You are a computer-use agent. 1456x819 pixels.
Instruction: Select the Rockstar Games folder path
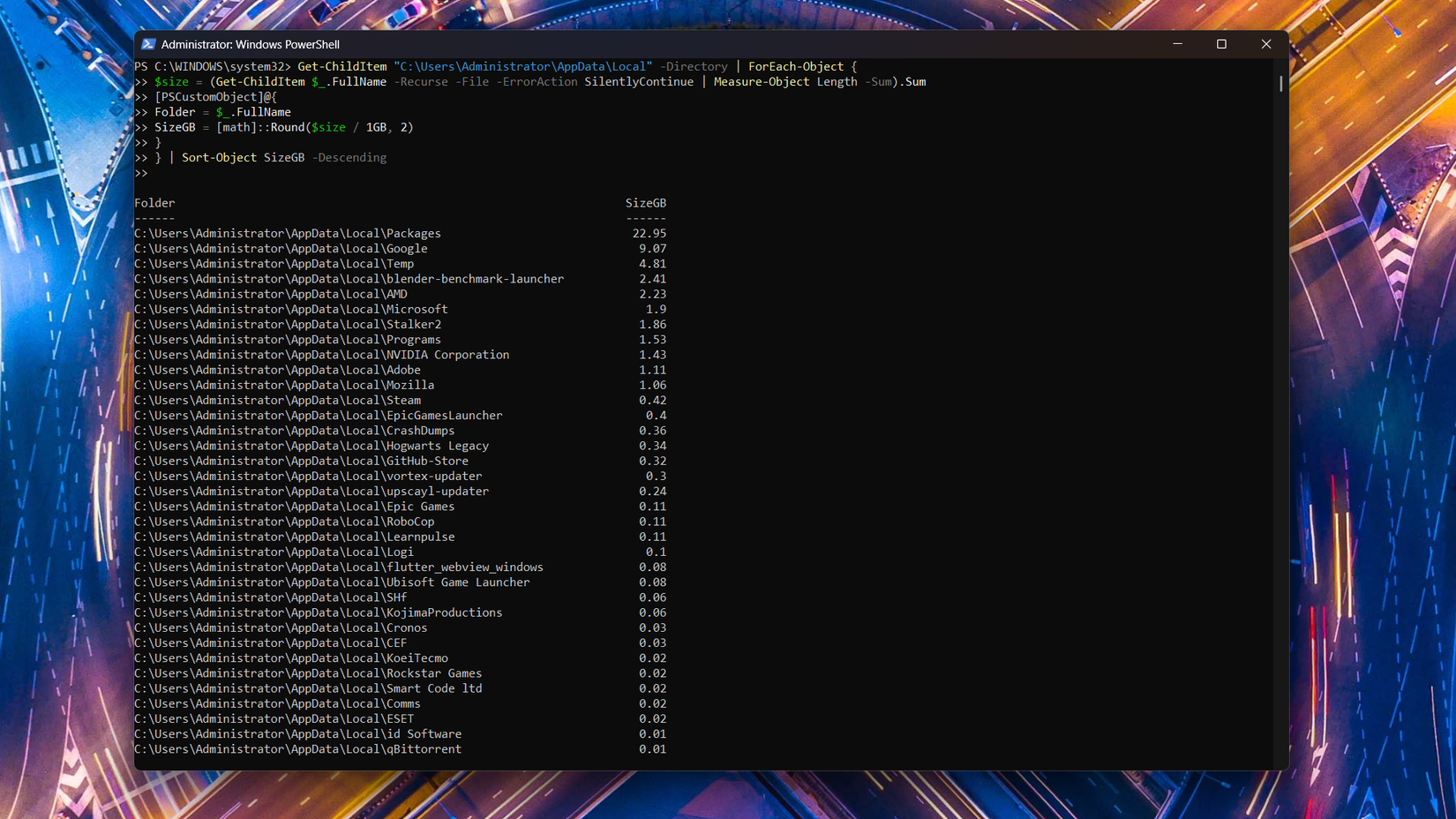[308, 673]
